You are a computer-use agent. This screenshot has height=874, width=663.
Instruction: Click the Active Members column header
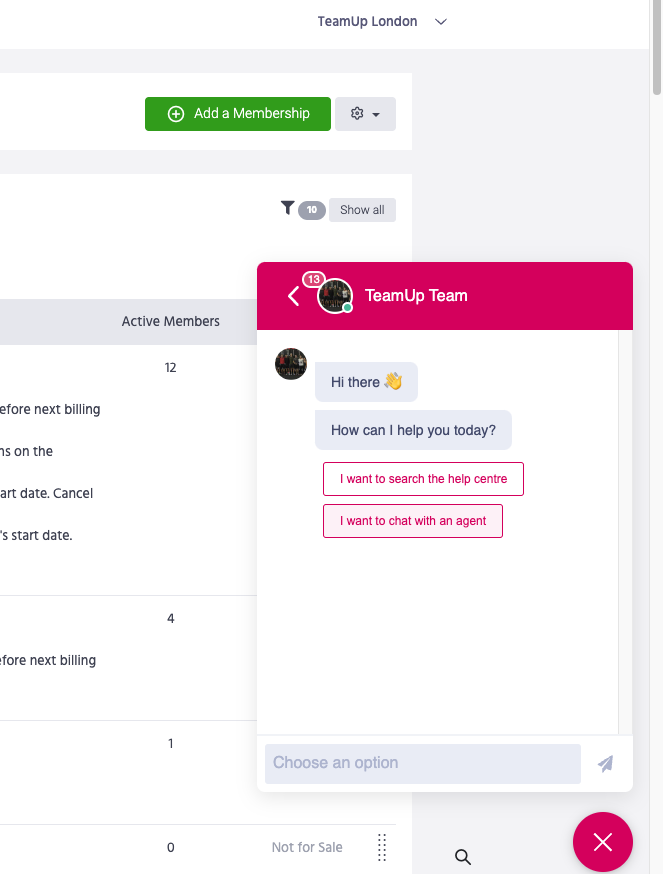pos(170,321)
